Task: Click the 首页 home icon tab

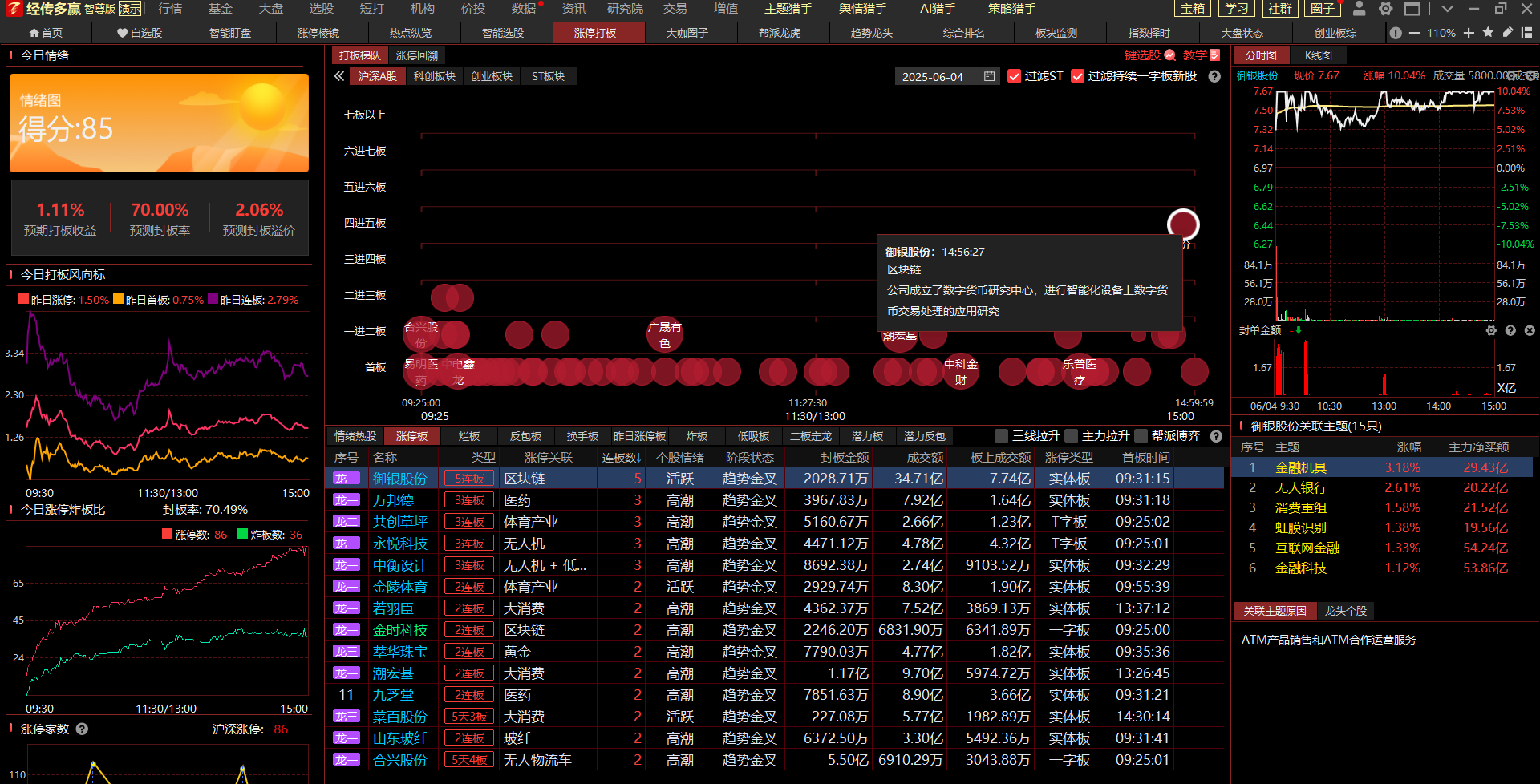Action: click(46, 33)
